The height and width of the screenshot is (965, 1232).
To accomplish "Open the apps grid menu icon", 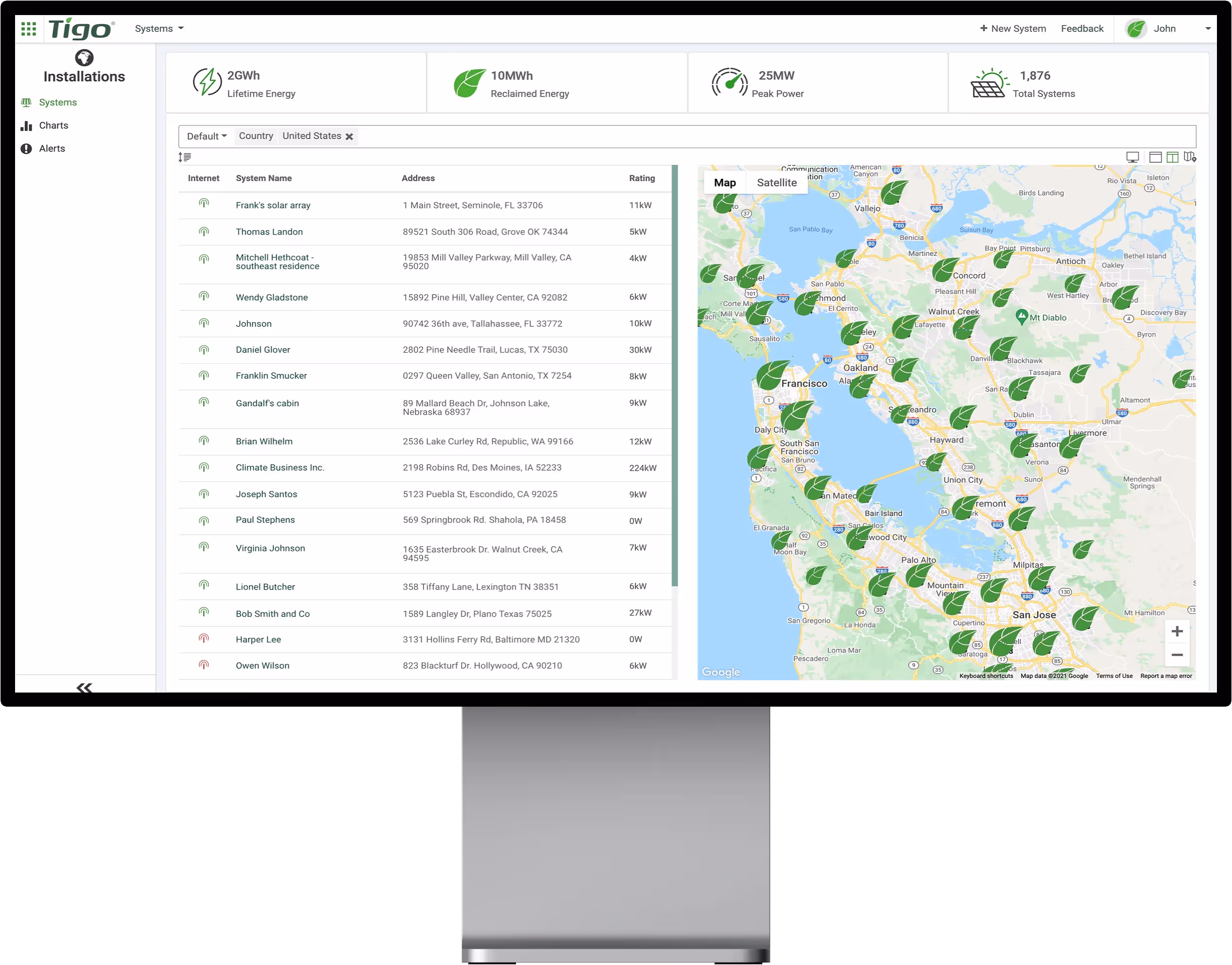I will tap(28, 29).
